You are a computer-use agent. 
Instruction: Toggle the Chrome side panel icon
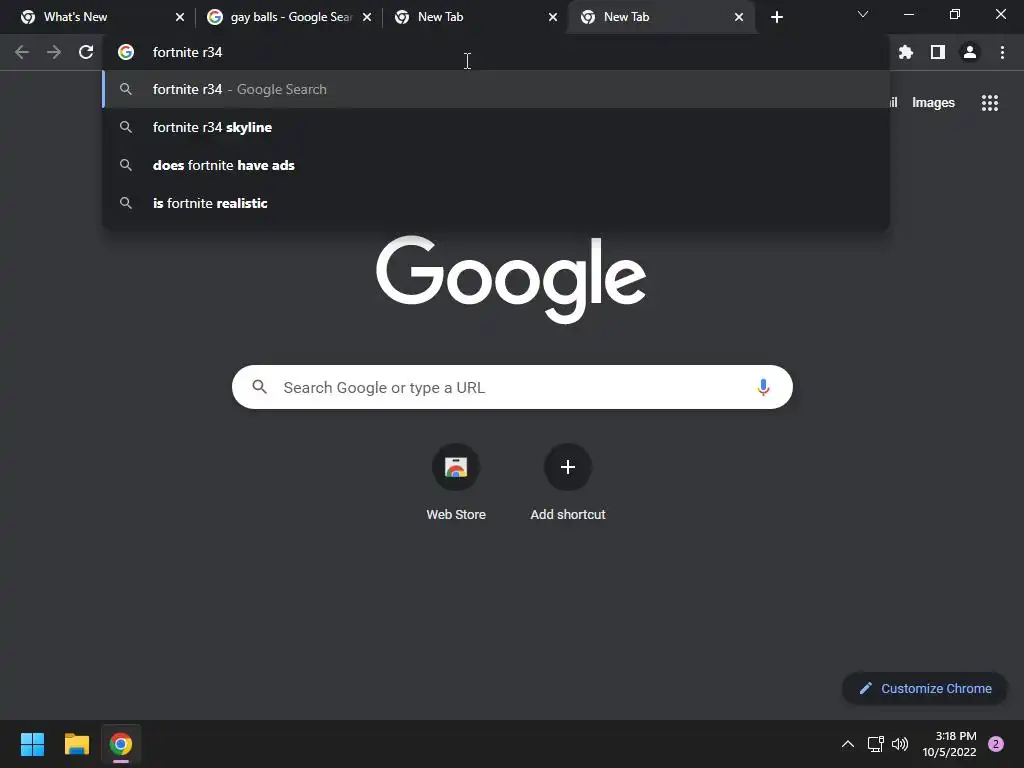pyautogui.click(x=938, y=52)
